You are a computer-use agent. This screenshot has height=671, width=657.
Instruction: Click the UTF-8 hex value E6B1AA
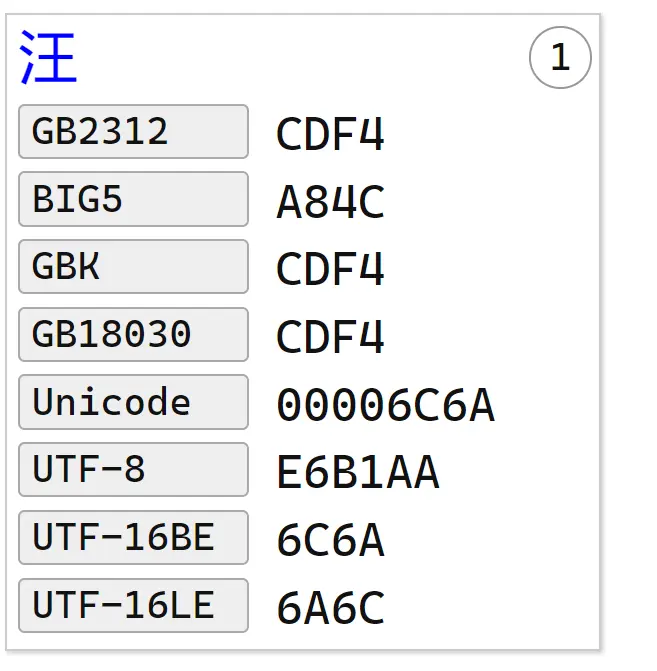[357, 473]
